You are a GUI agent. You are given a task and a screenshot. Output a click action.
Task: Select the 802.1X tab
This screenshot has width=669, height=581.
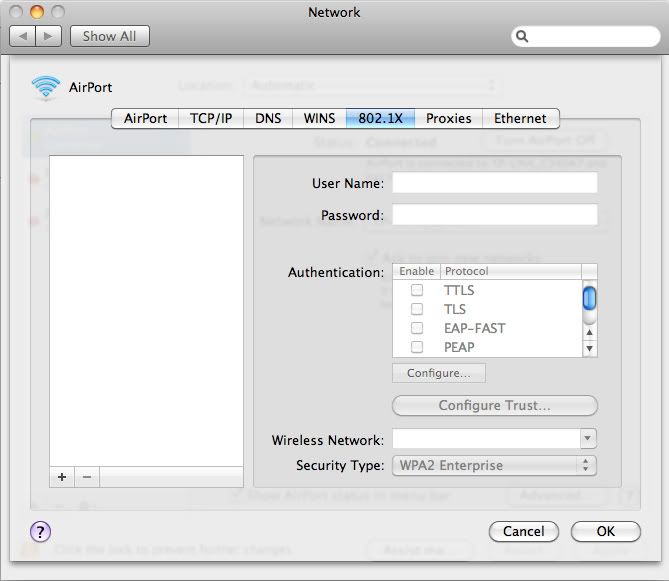click(x=380, y=118)
